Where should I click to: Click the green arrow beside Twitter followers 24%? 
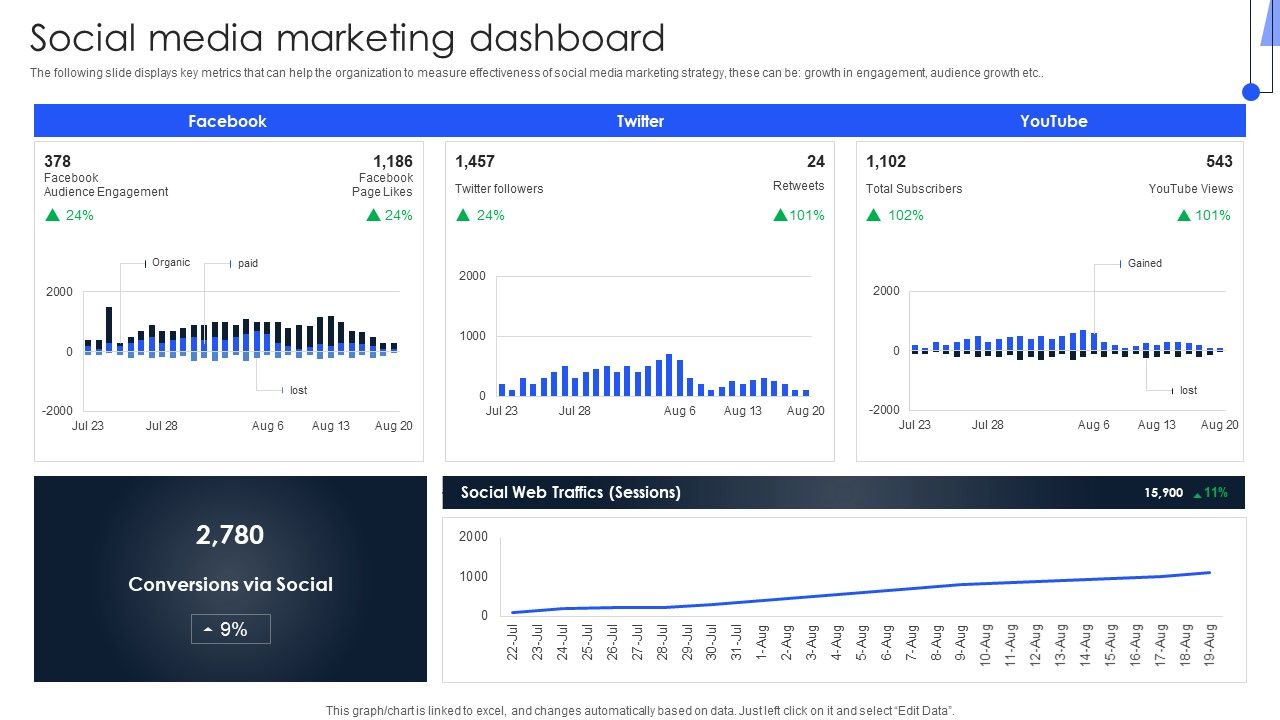463,215
